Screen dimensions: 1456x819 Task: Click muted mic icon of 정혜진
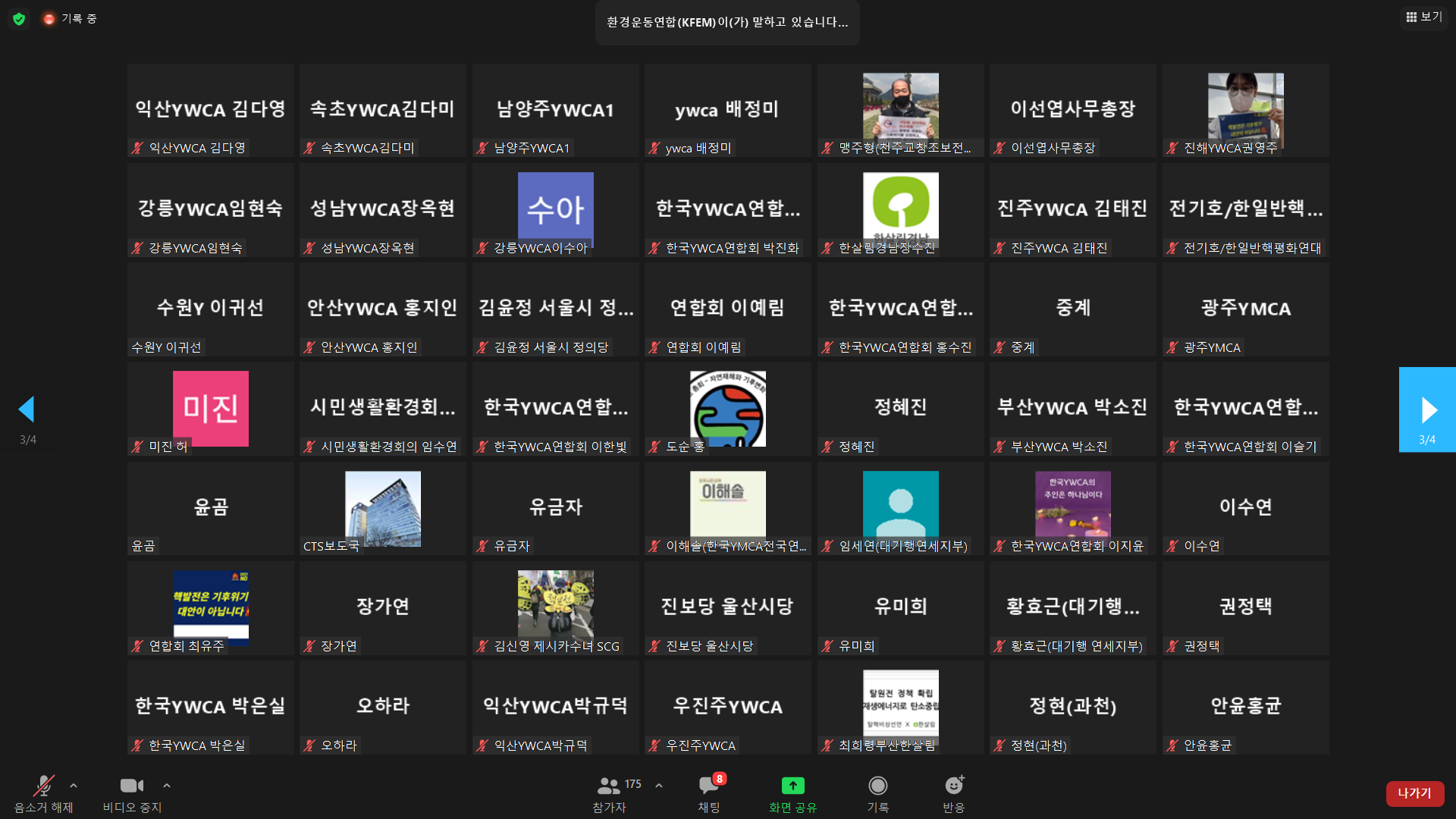click(x=827, y=447)
